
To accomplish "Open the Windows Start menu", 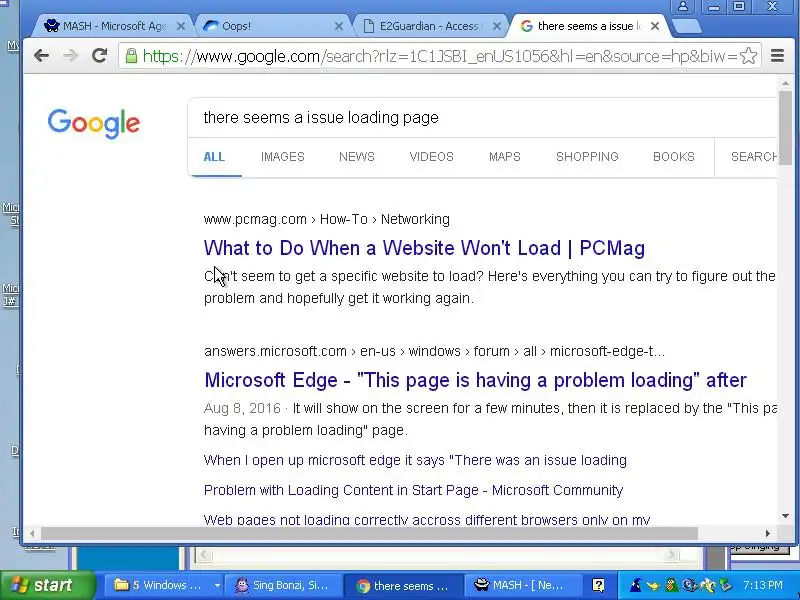I will pyautogui.click(x=47, y=585).
